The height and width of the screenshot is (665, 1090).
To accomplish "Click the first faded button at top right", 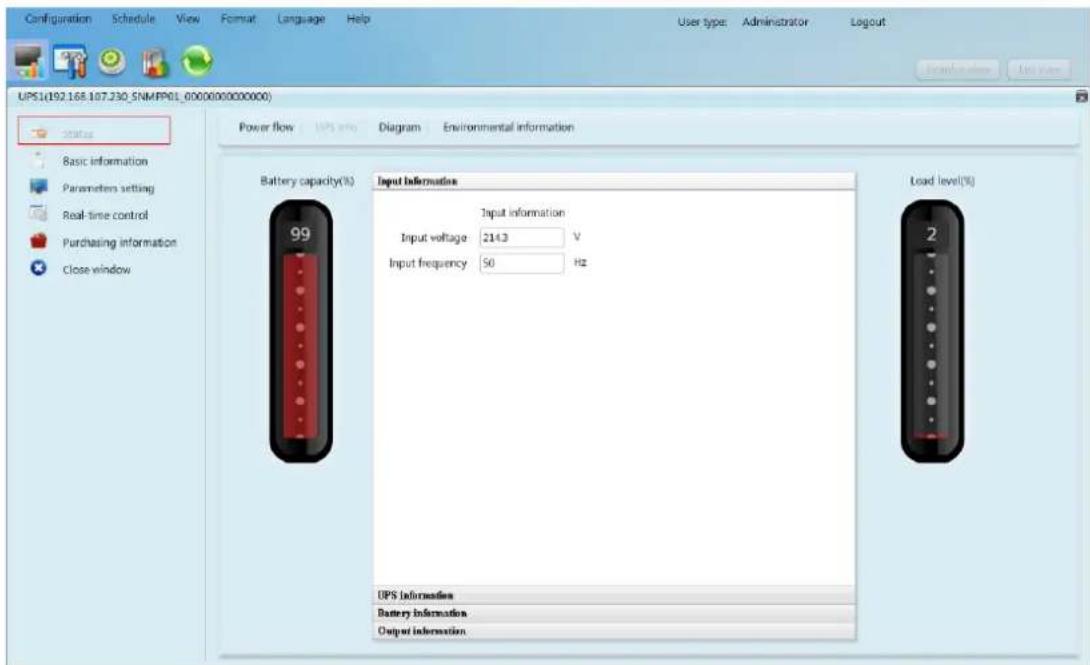I will (x=958, y=69).
